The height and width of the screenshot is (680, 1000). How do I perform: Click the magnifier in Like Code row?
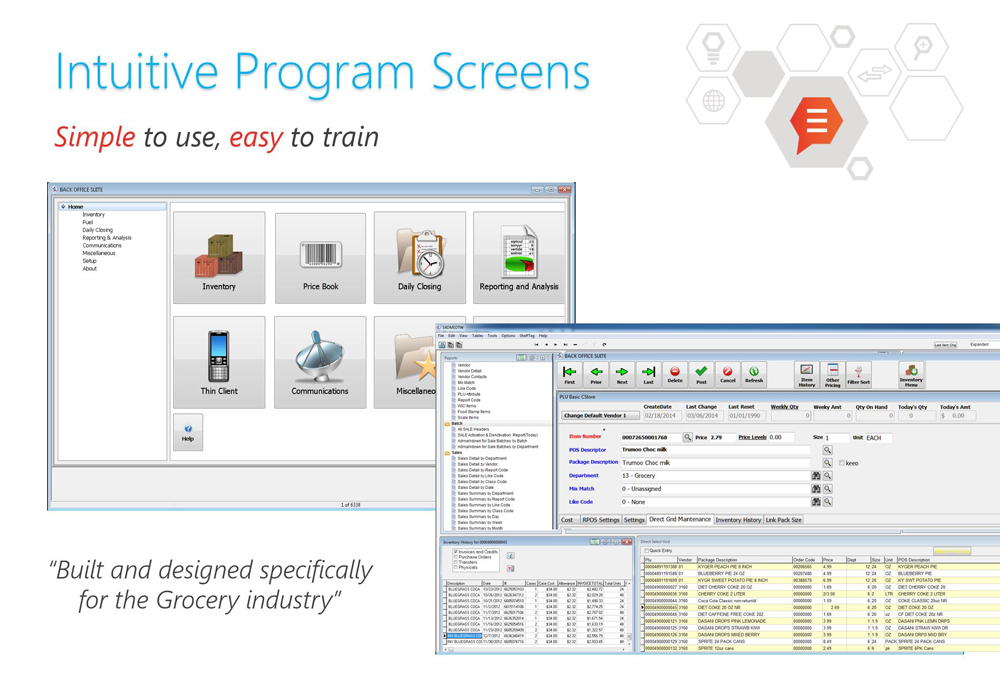827,502
